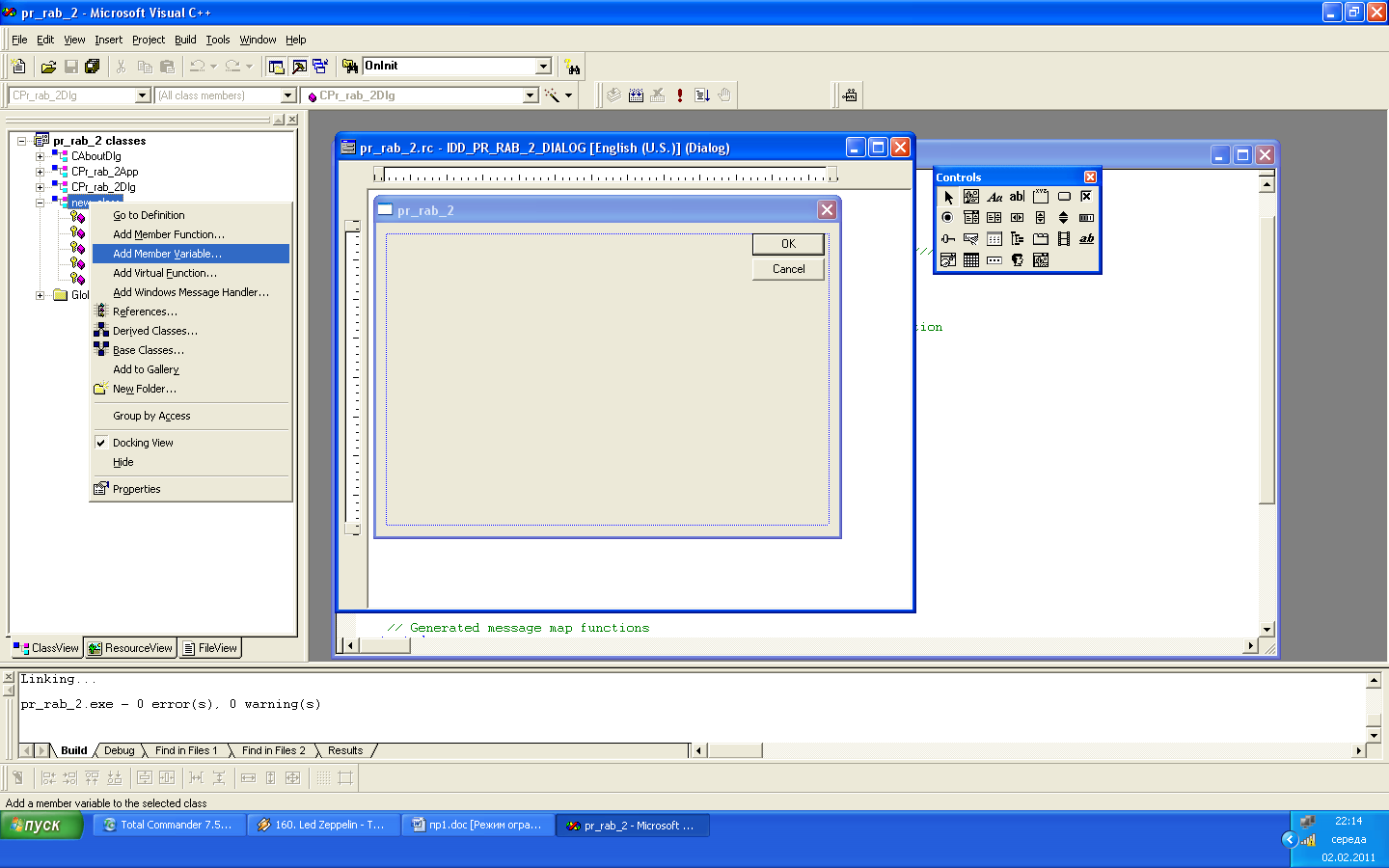Open the Build menu
The image size is (1389, 868).
[x=185, y=40]
